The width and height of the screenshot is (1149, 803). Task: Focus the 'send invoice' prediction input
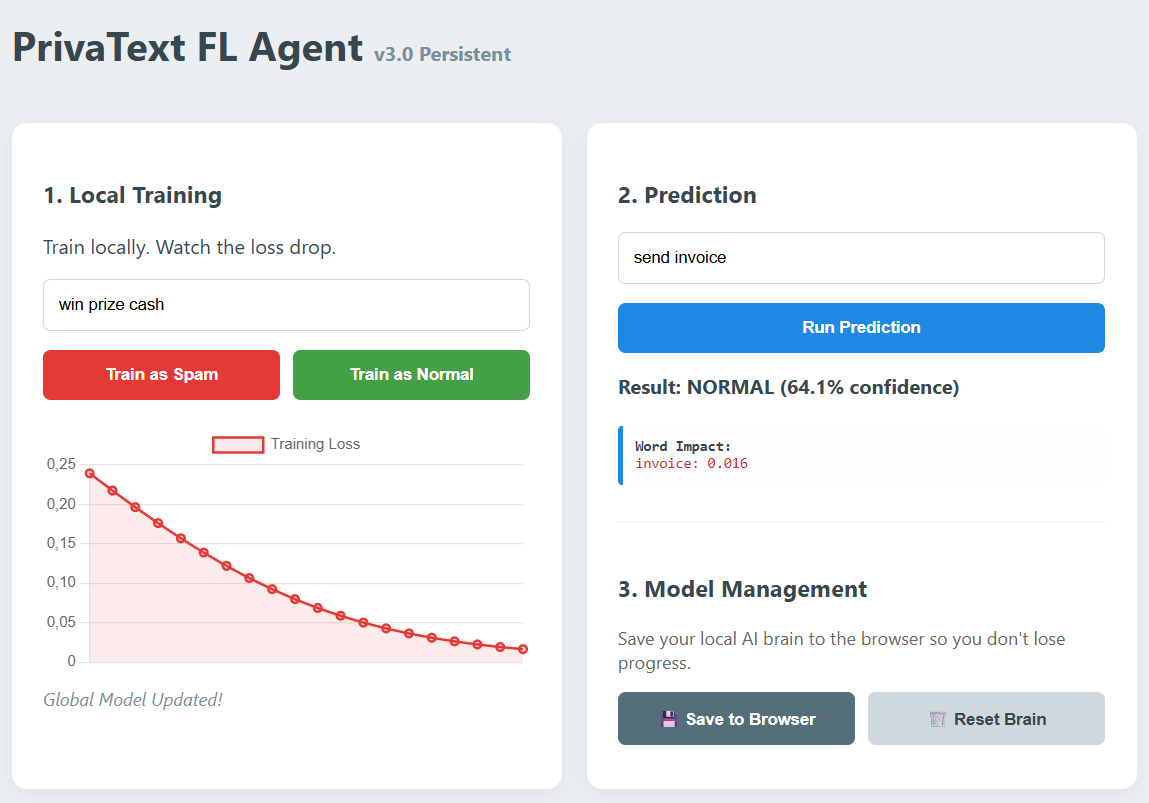pyautogui.click(x=861, y=258)
